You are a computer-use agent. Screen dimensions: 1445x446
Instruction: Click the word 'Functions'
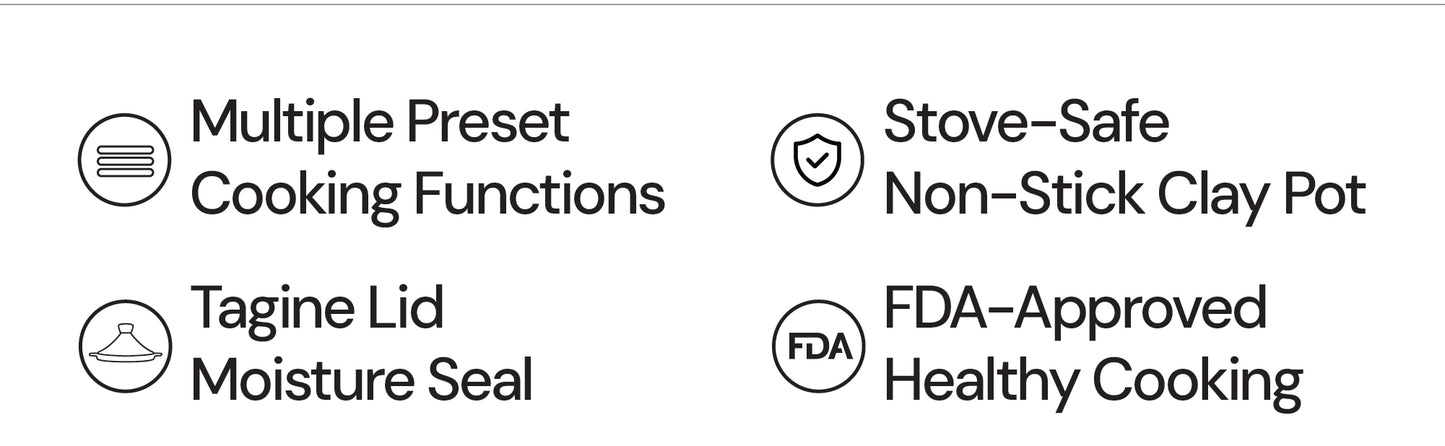[540, 195]
